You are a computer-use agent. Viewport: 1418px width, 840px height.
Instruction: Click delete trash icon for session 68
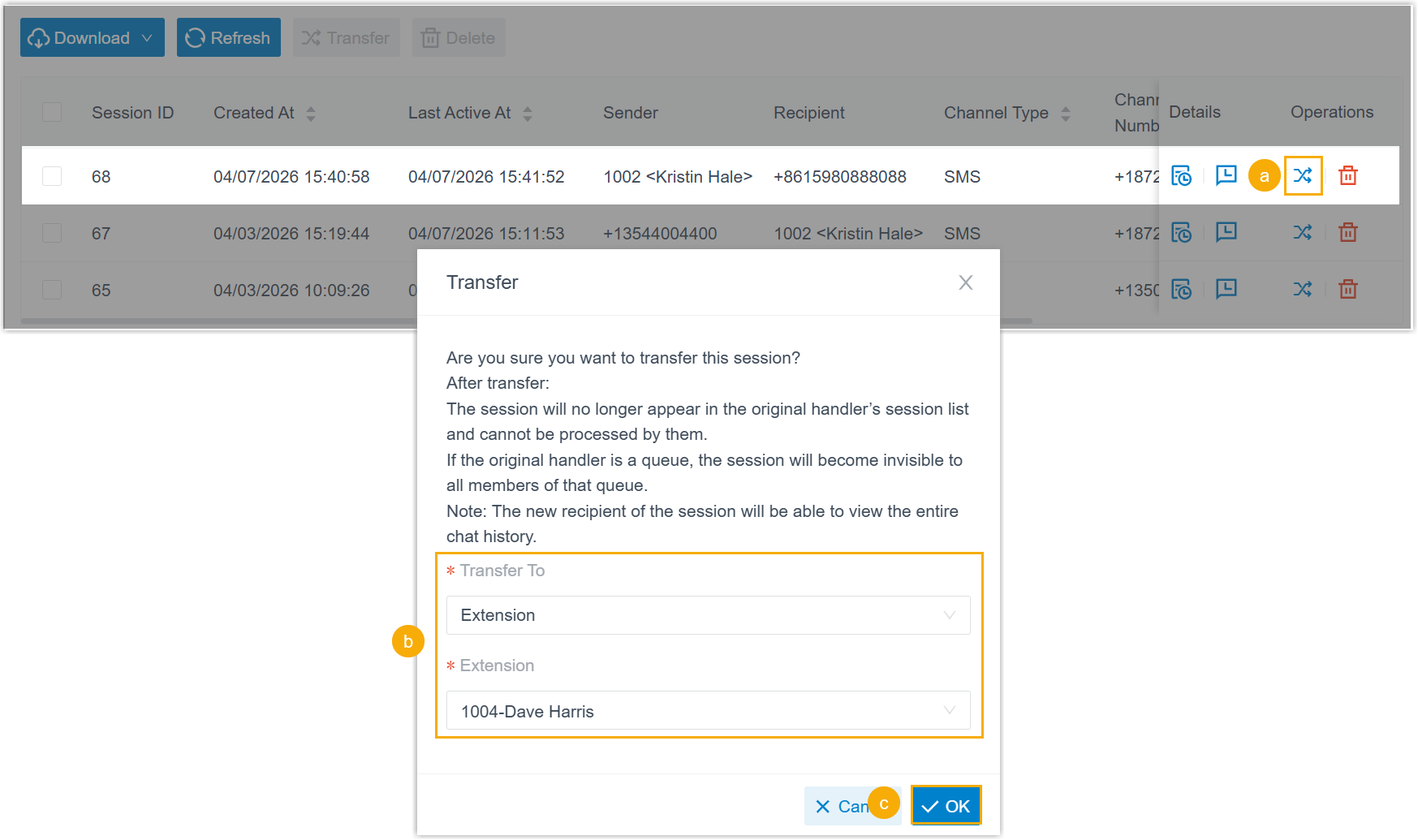pos(1347,175)
